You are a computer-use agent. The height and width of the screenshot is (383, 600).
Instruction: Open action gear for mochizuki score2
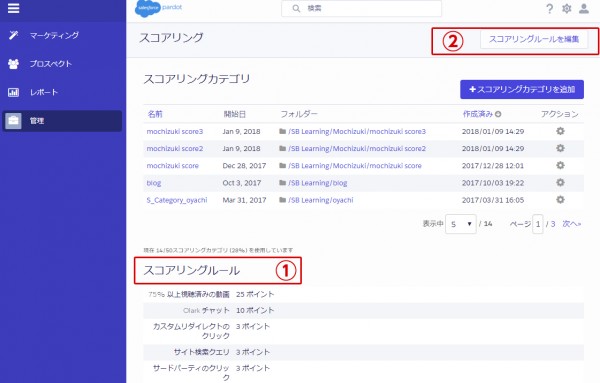[560, 148]
